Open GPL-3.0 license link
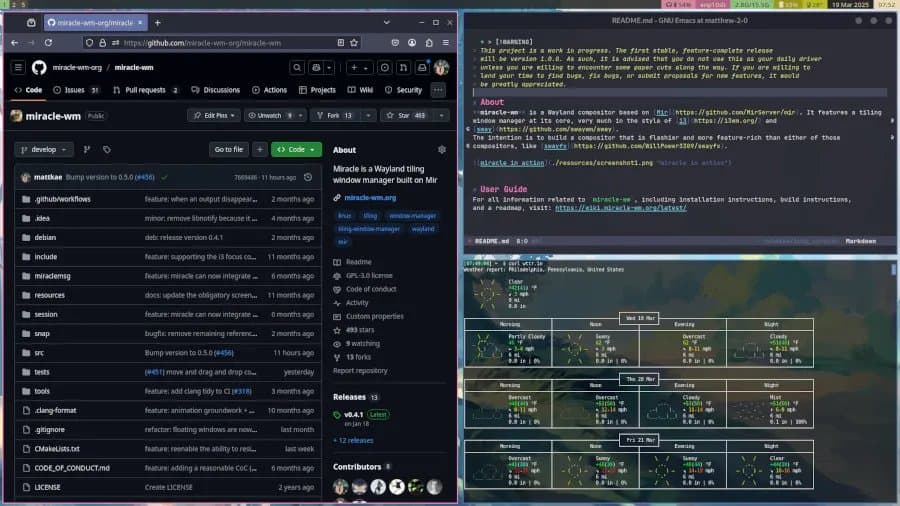The width and height of the screenshot is (900, 506). click(x=369, y=275)
